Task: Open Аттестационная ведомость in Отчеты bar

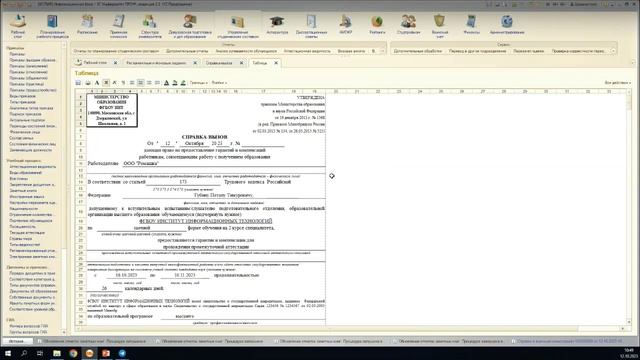Action: [307, 51]
